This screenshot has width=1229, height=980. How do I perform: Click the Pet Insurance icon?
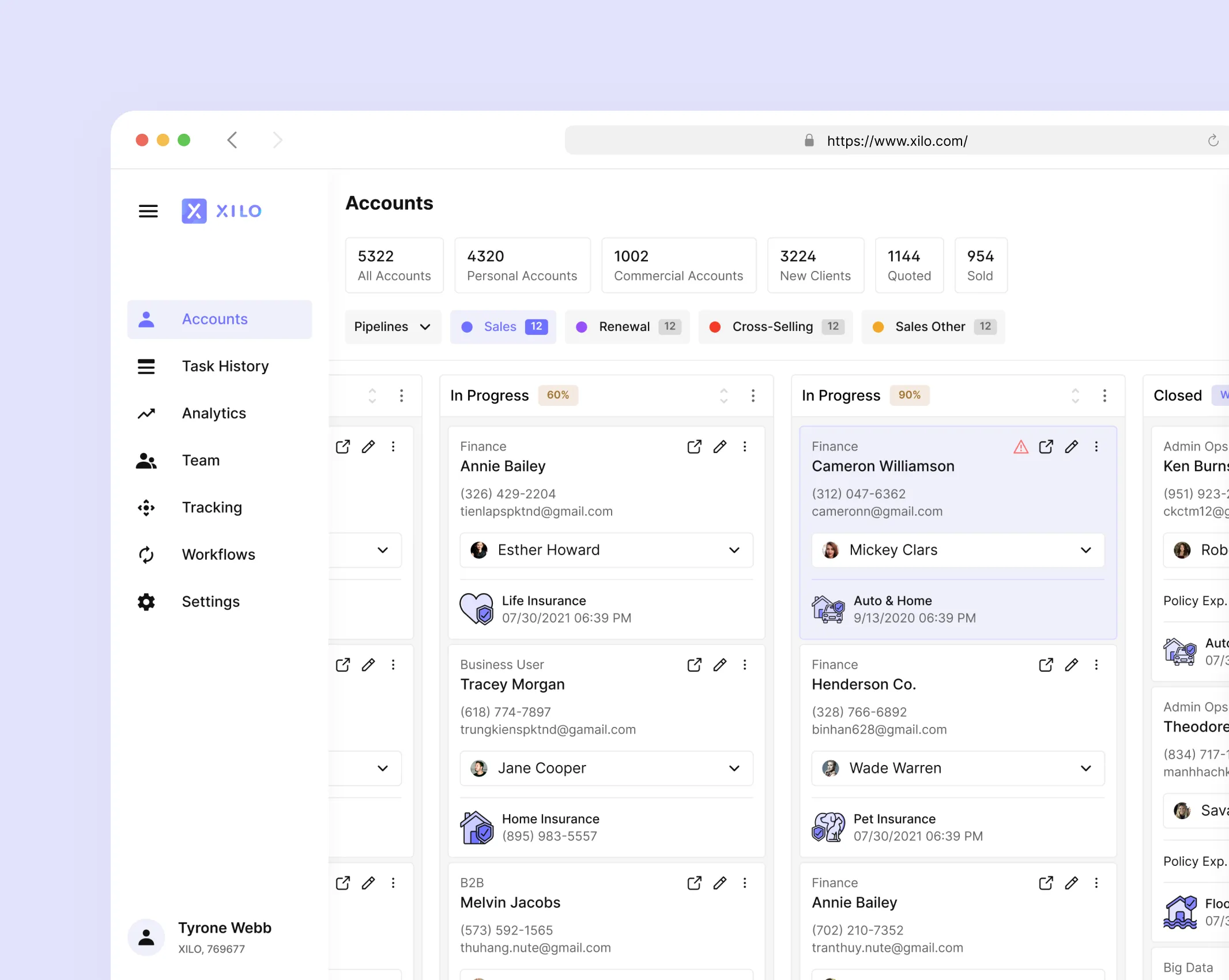tap(828, 827)
